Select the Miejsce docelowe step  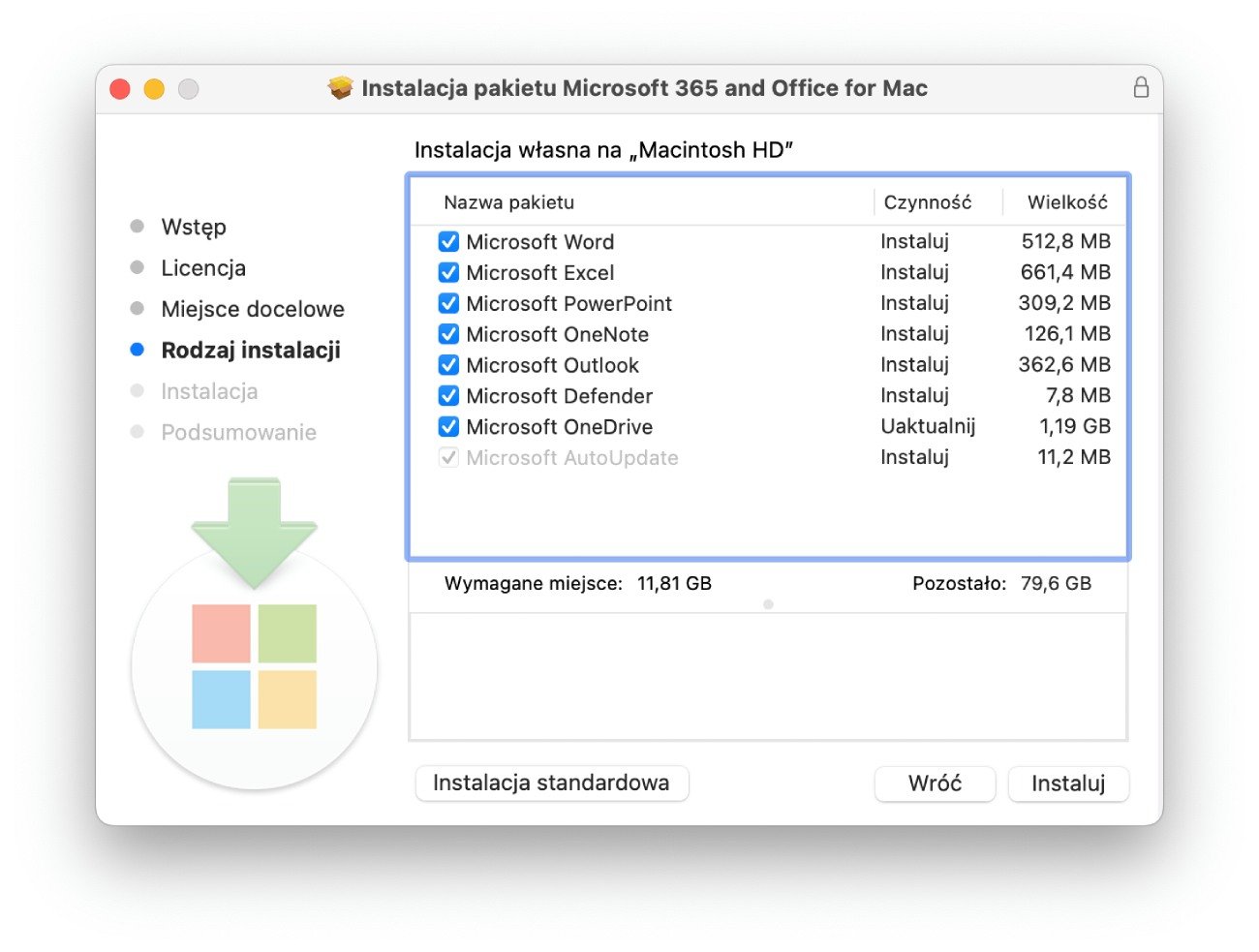pyautogui.click(x=253, y=309)
